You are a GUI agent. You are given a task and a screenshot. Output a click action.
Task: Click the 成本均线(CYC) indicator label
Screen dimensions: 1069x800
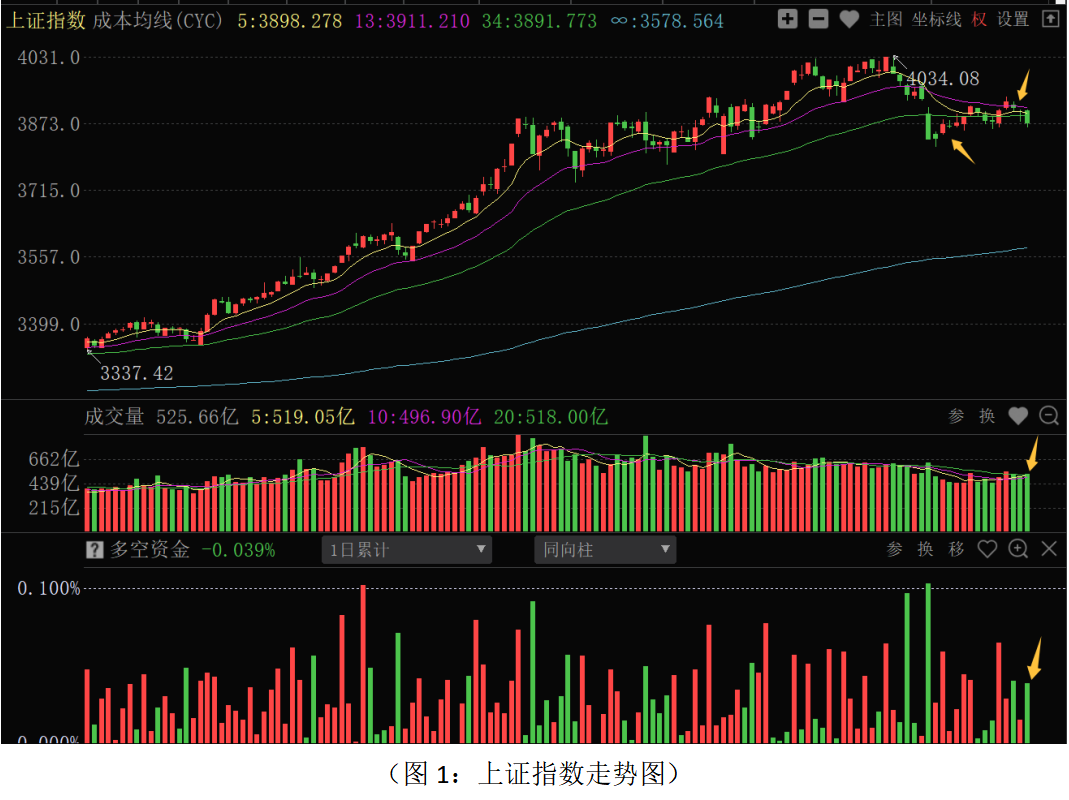click(158, 20)
